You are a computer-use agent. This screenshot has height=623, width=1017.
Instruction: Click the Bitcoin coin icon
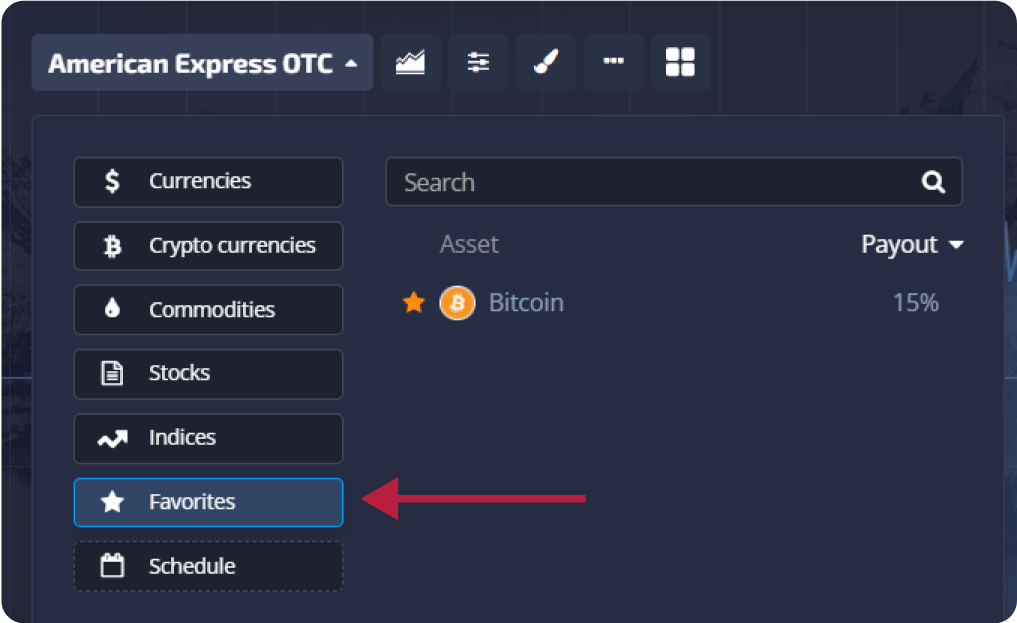coord(457,303)
